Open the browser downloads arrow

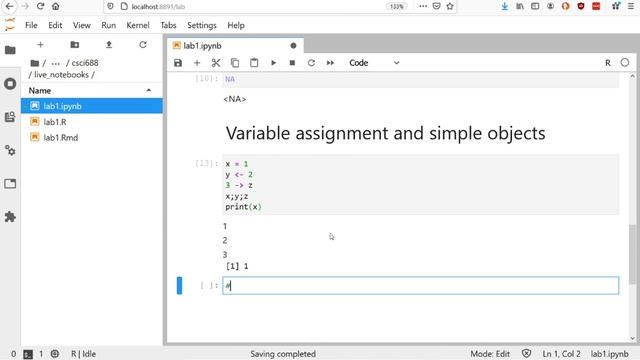tap(504, 6)
